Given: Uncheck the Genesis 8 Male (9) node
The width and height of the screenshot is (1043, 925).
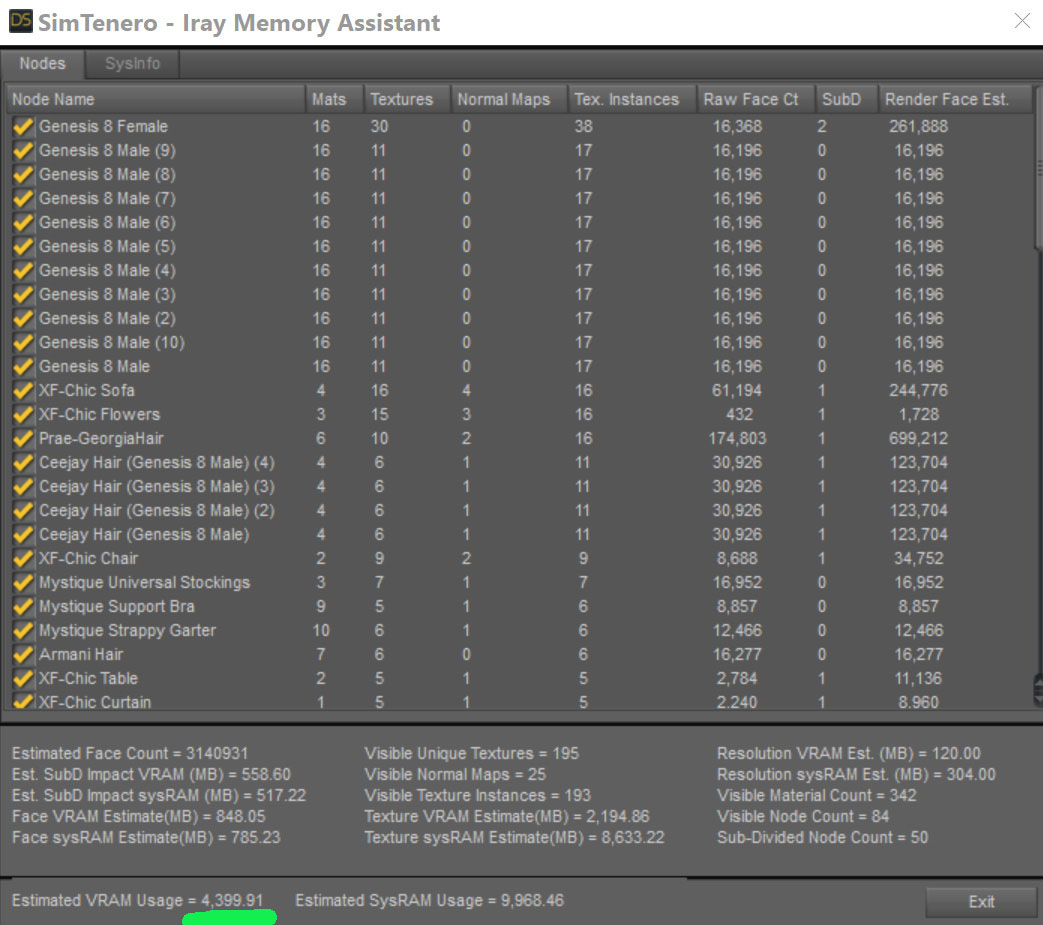Looking at the screenshot, I should 23,150.
